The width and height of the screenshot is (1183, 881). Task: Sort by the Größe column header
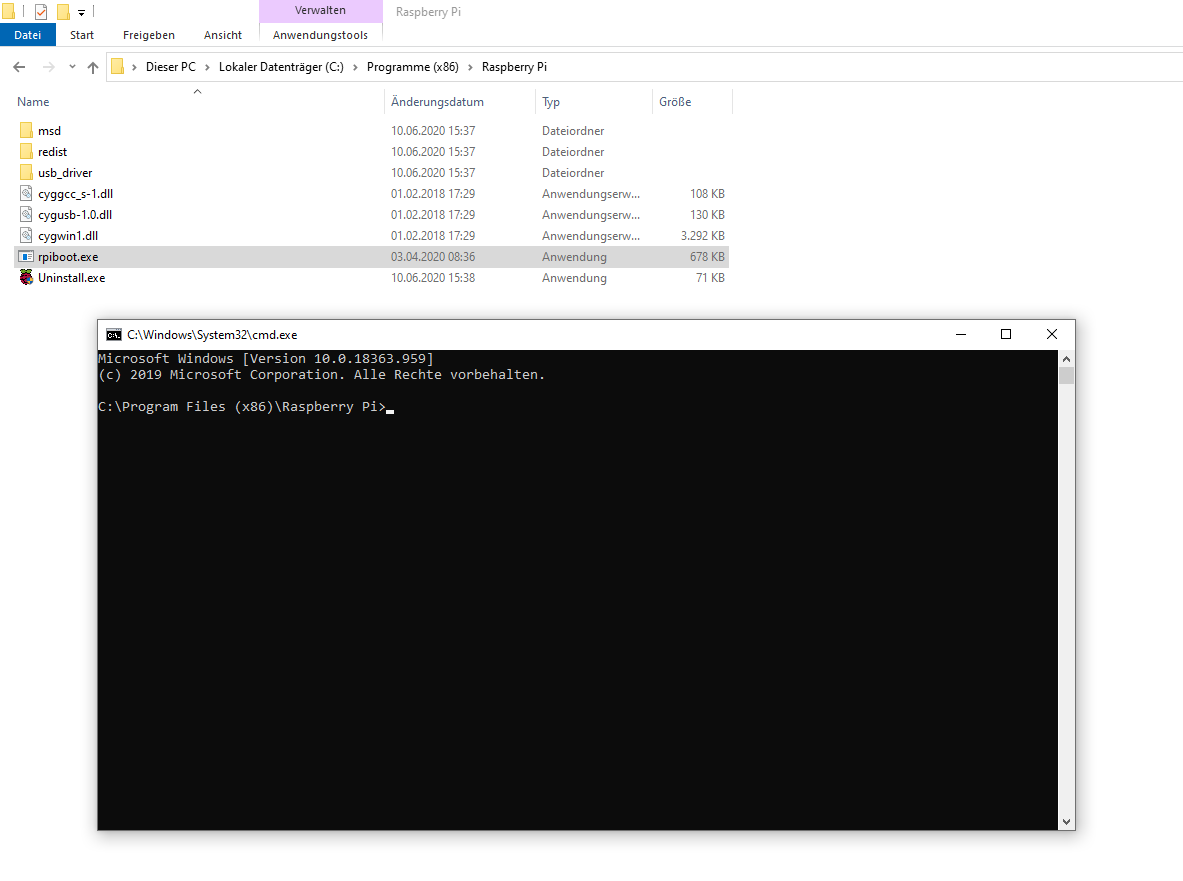(x=693, y=102)
